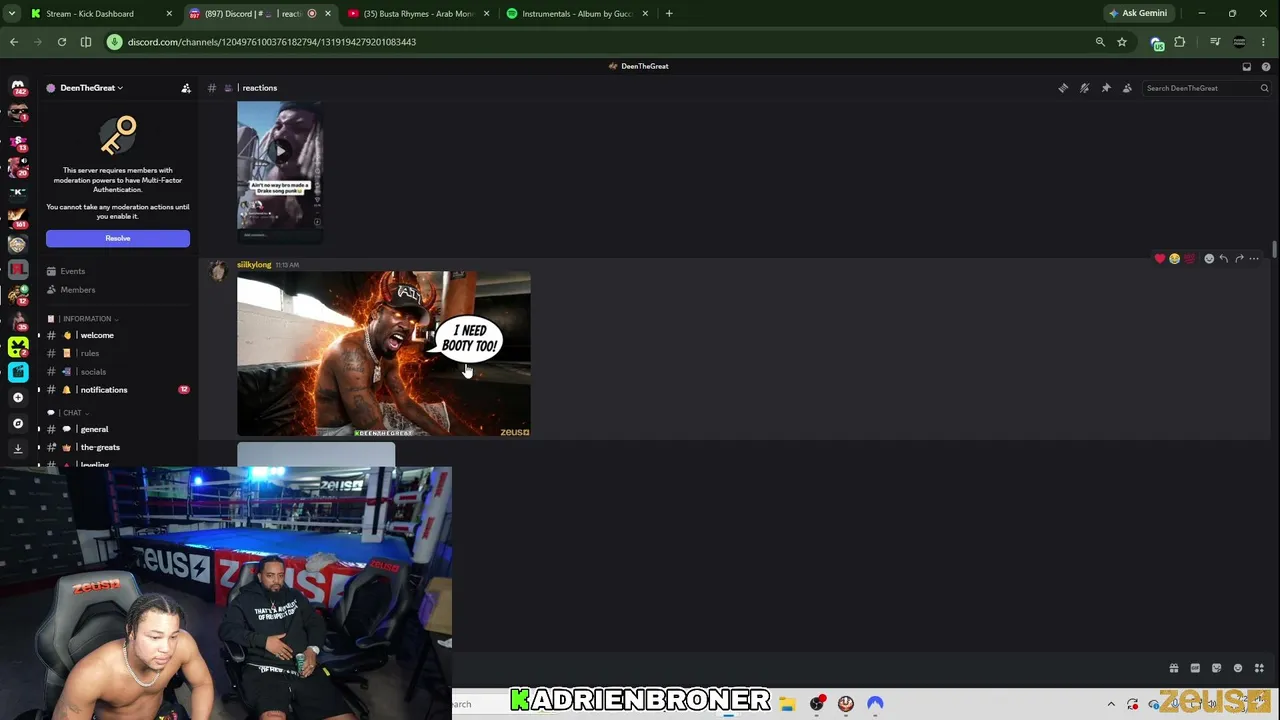Open the Discord inbox icon
This screenshot has height=720, width=1280.
[x=1247, y=66]
